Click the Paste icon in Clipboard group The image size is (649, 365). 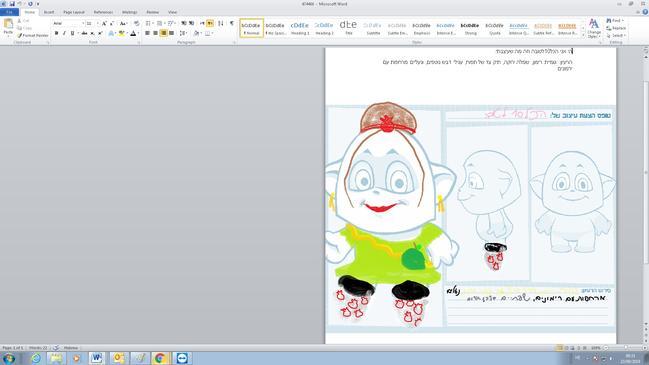(x=8, y=26)
